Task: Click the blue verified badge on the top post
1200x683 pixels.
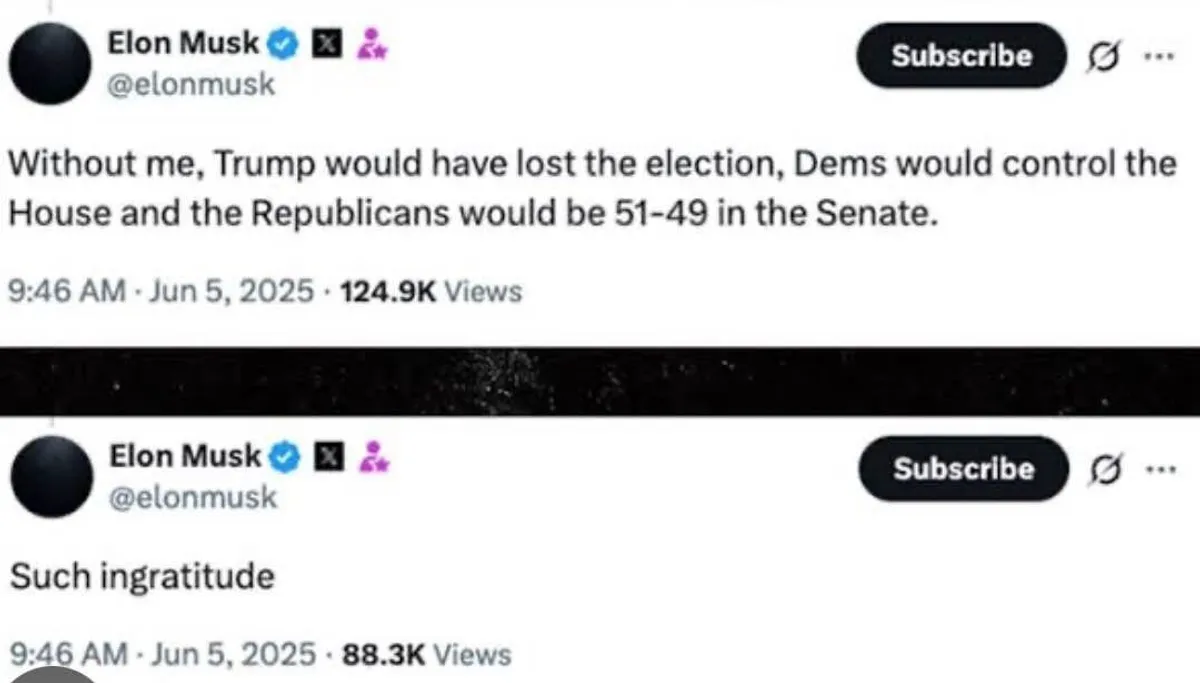Action: point(284,44)
